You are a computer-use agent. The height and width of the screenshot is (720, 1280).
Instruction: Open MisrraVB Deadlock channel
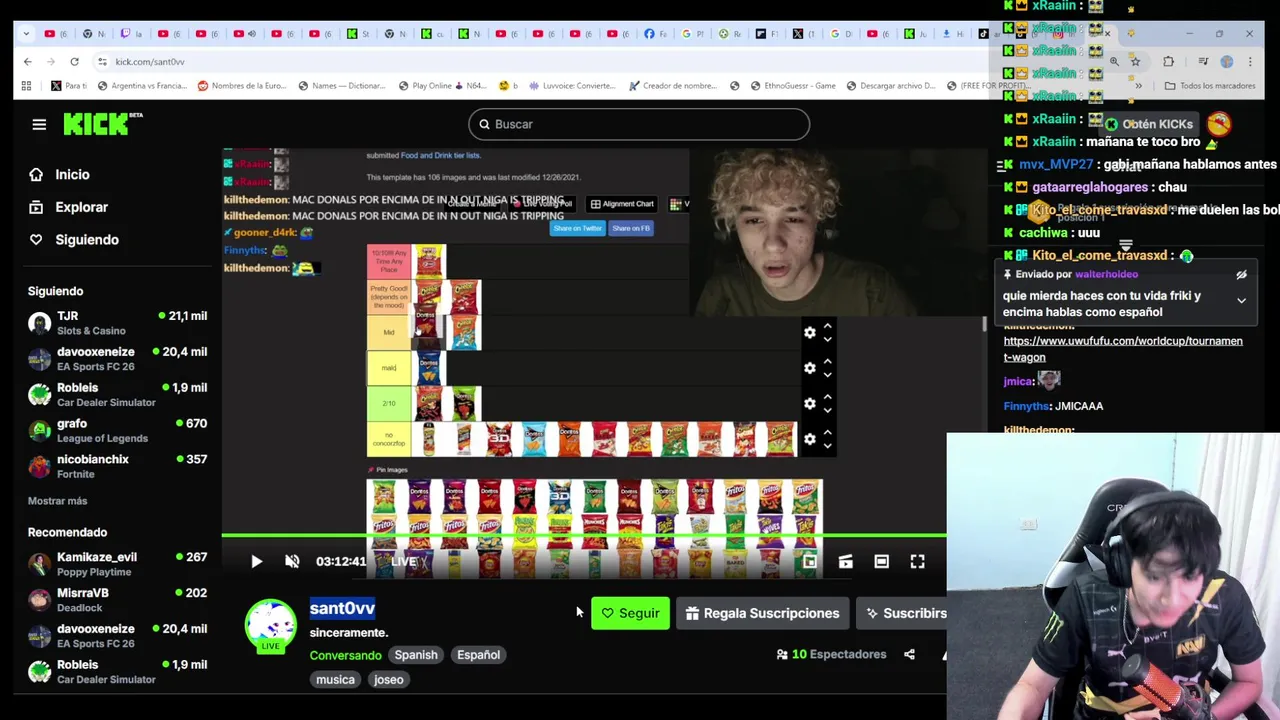tap(117, 600)
